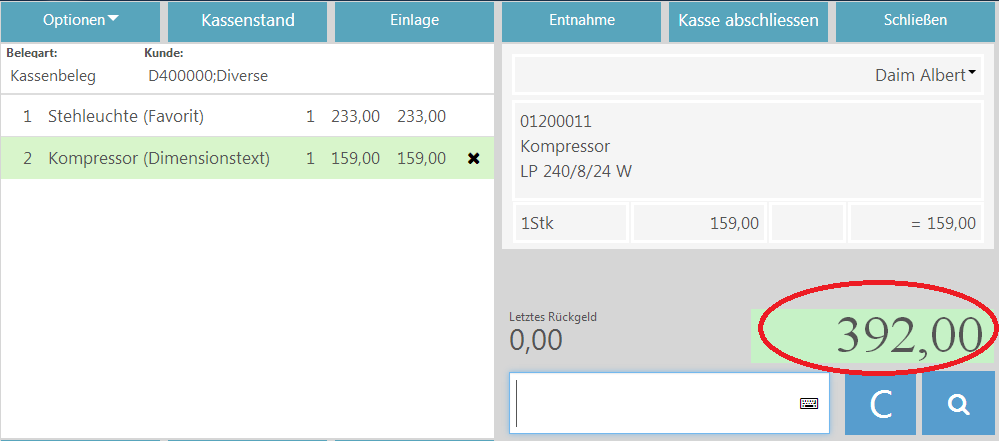Remove the Kompressor line with the X icon
Image resolution: width=999 pixels, height=441 pixels.
coord(474,159)
